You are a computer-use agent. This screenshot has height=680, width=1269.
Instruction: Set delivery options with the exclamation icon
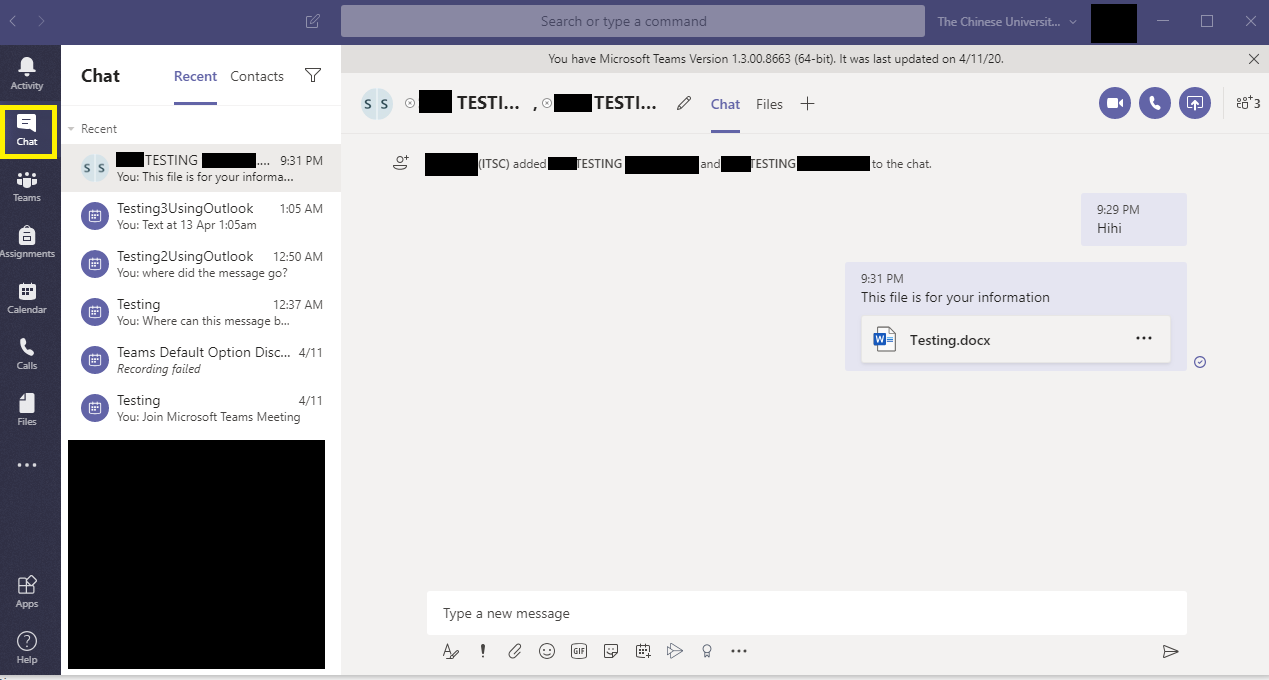point(483,651)
